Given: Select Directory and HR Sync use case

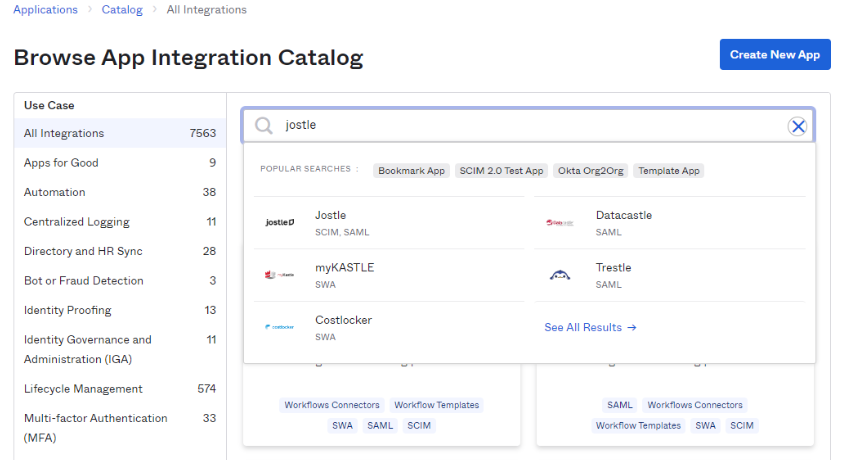Looking at the screenshot, I should [x=120, y=251].
